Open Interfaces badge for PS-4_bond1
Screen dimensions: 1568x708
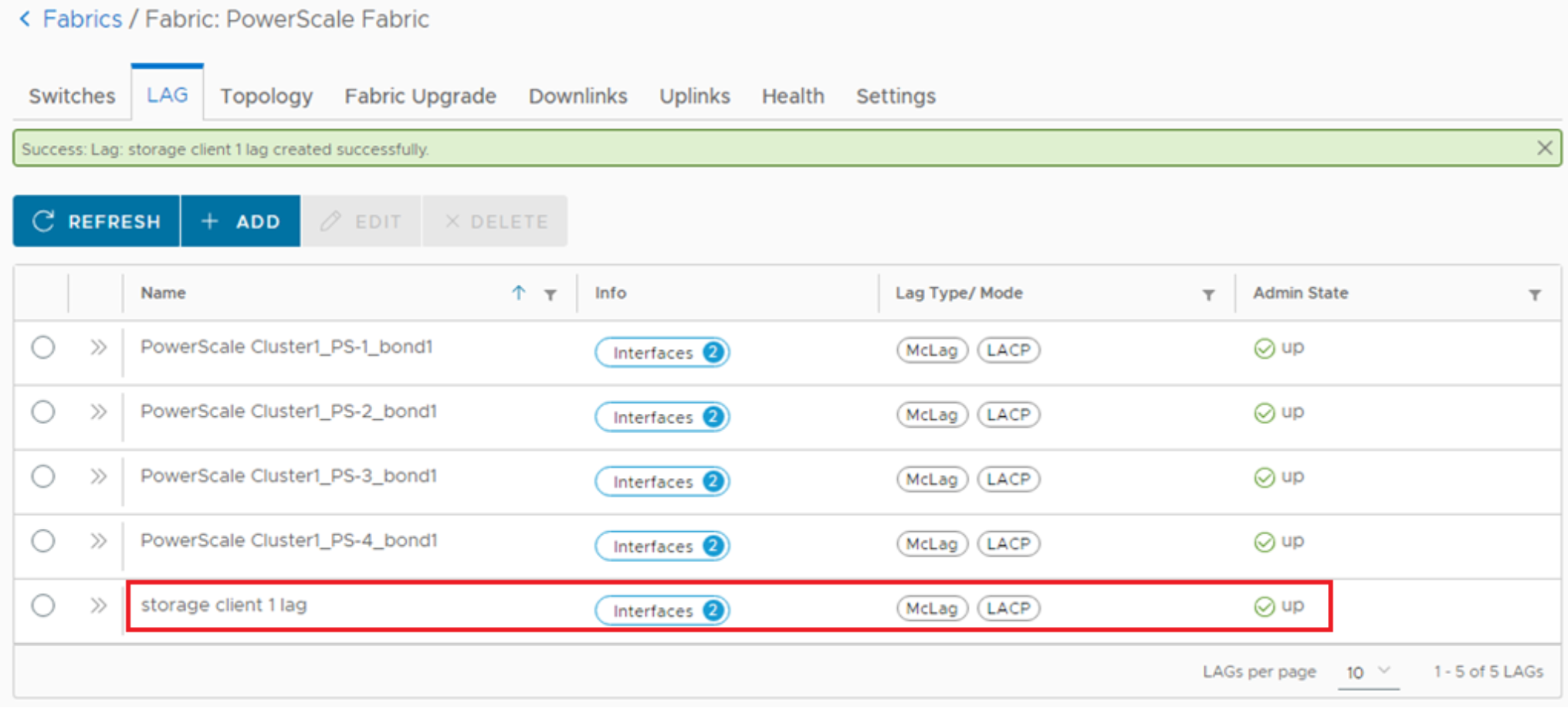pos(662,546)
